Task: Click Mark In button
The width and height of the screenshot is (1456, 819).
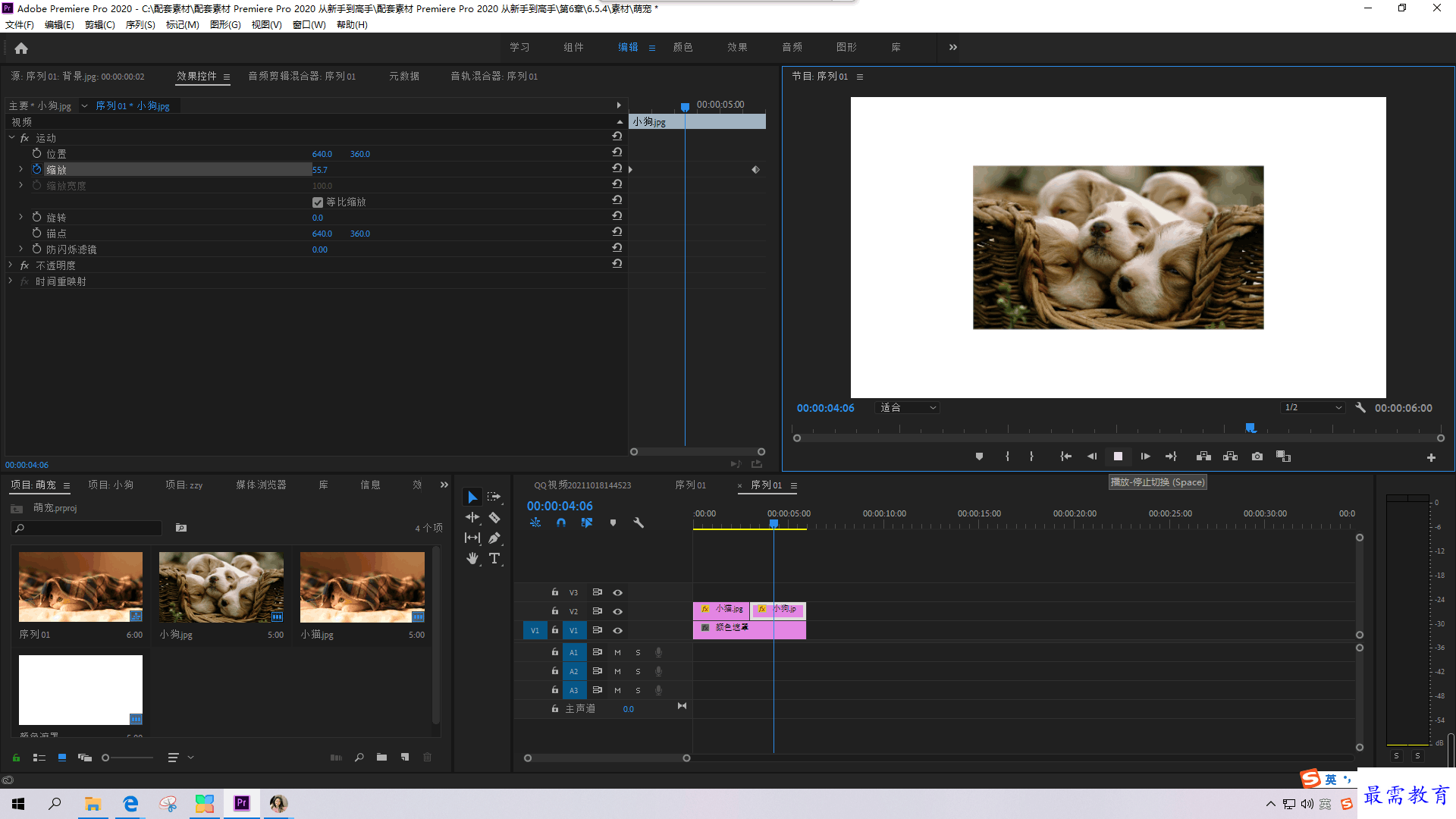Action: (1007, 457)
